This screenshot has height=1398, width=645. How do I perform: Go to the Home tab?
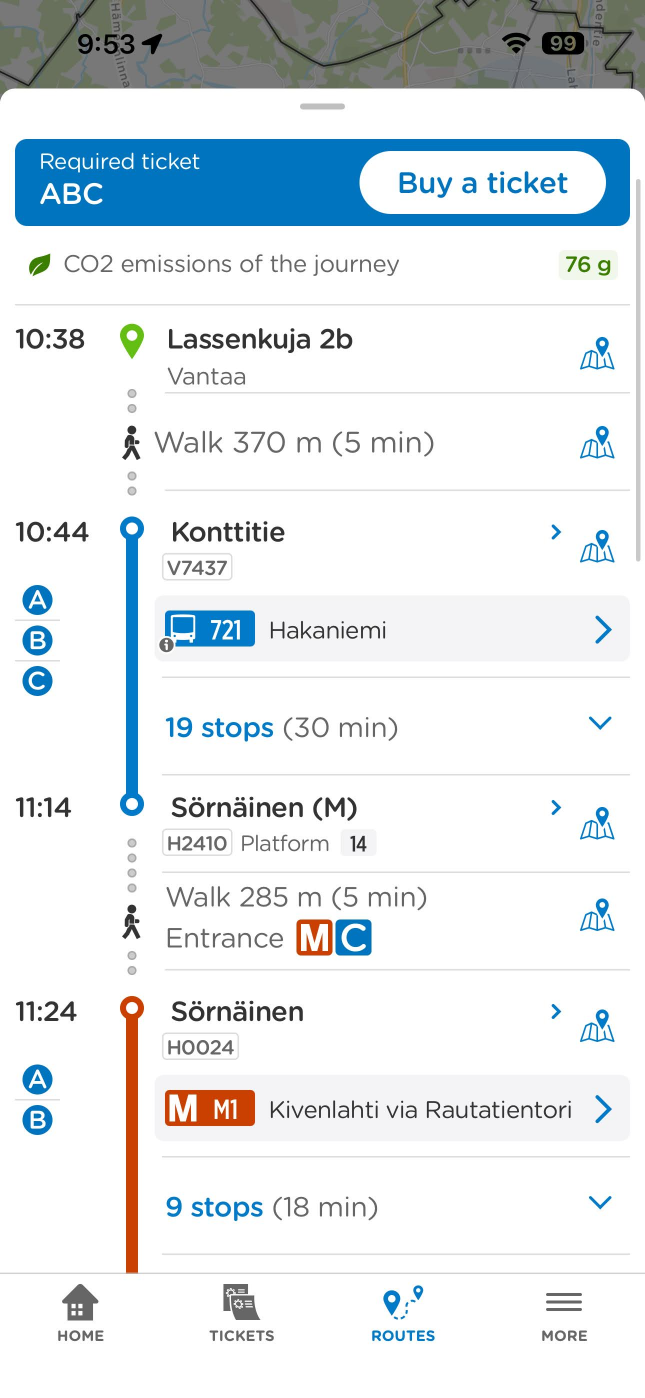pyautogui.click(x=80, y=1314)
